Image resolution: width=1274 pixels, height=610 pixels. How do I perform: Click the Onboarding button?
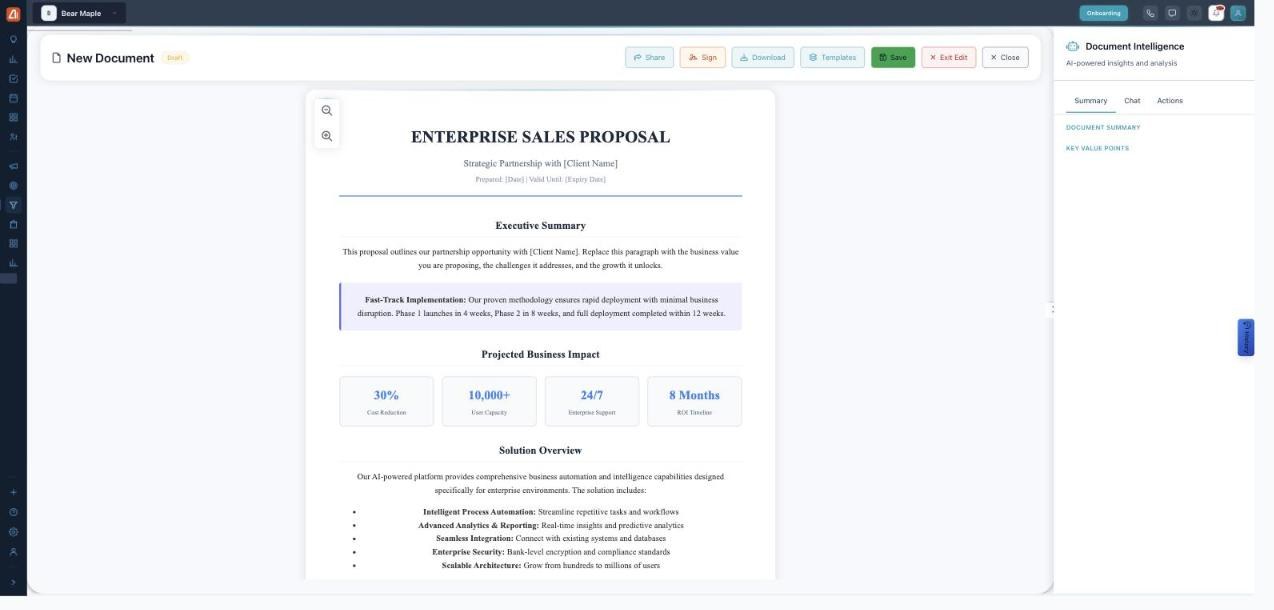pyautogui.click(x=1104, y=13)
